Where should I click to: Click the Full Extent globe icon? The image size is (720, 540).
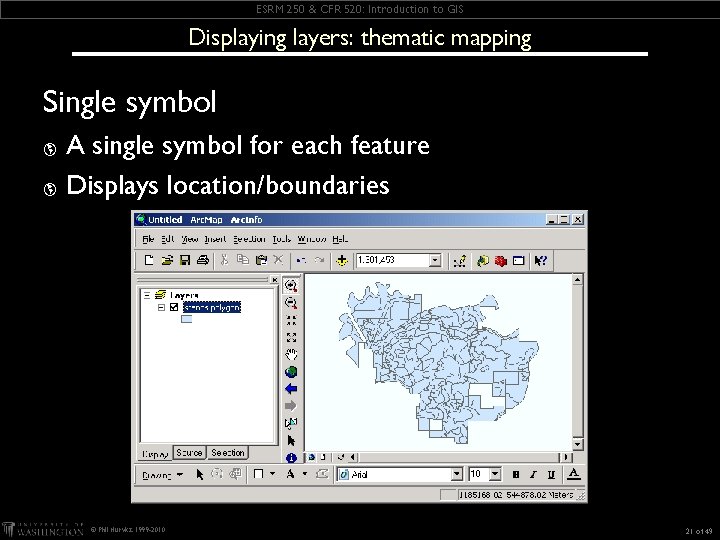tap(291, 372)
